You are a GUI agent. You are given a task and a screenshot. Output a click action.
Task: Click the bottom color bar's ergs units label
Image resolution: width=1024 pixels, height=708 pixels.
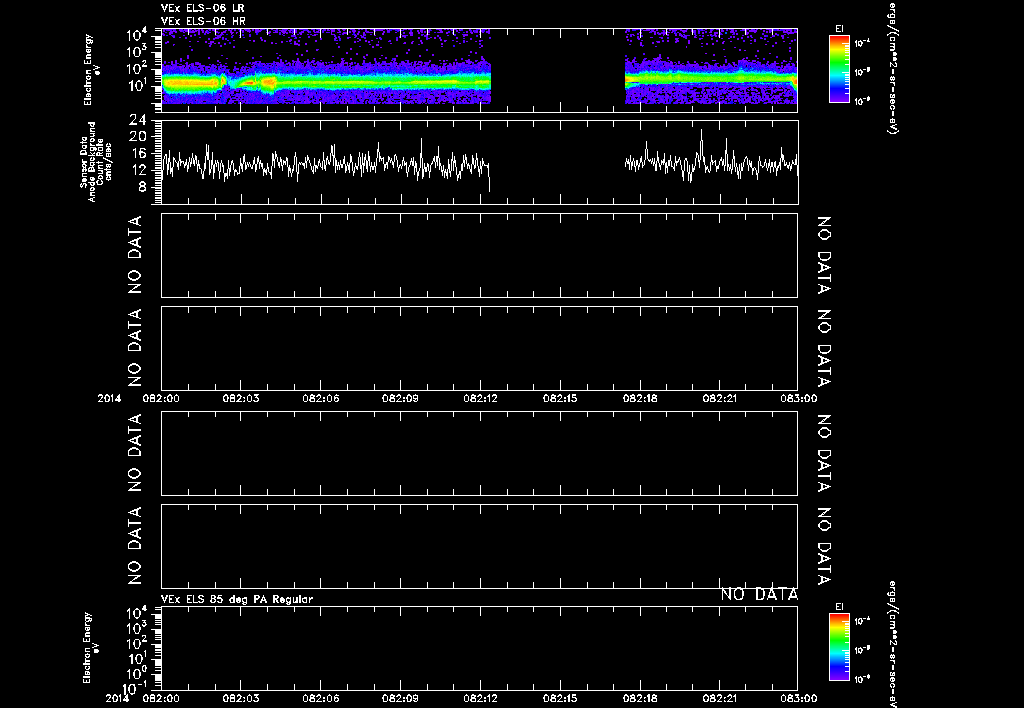click(x=893, y=644)
